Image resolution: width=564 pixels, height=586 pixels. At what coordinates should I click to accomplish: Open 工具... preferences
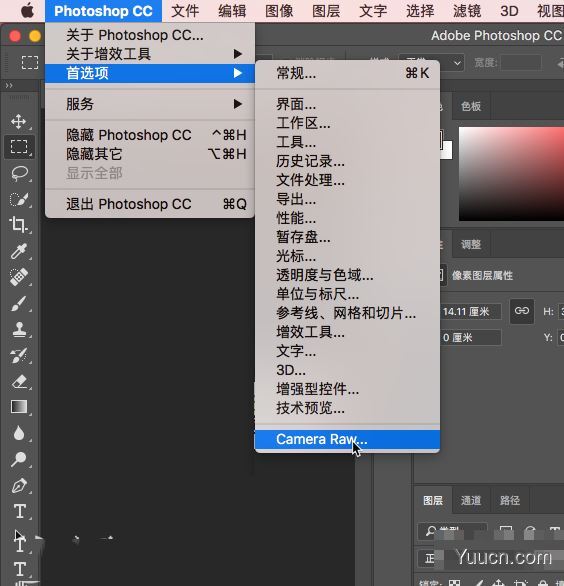347,142
